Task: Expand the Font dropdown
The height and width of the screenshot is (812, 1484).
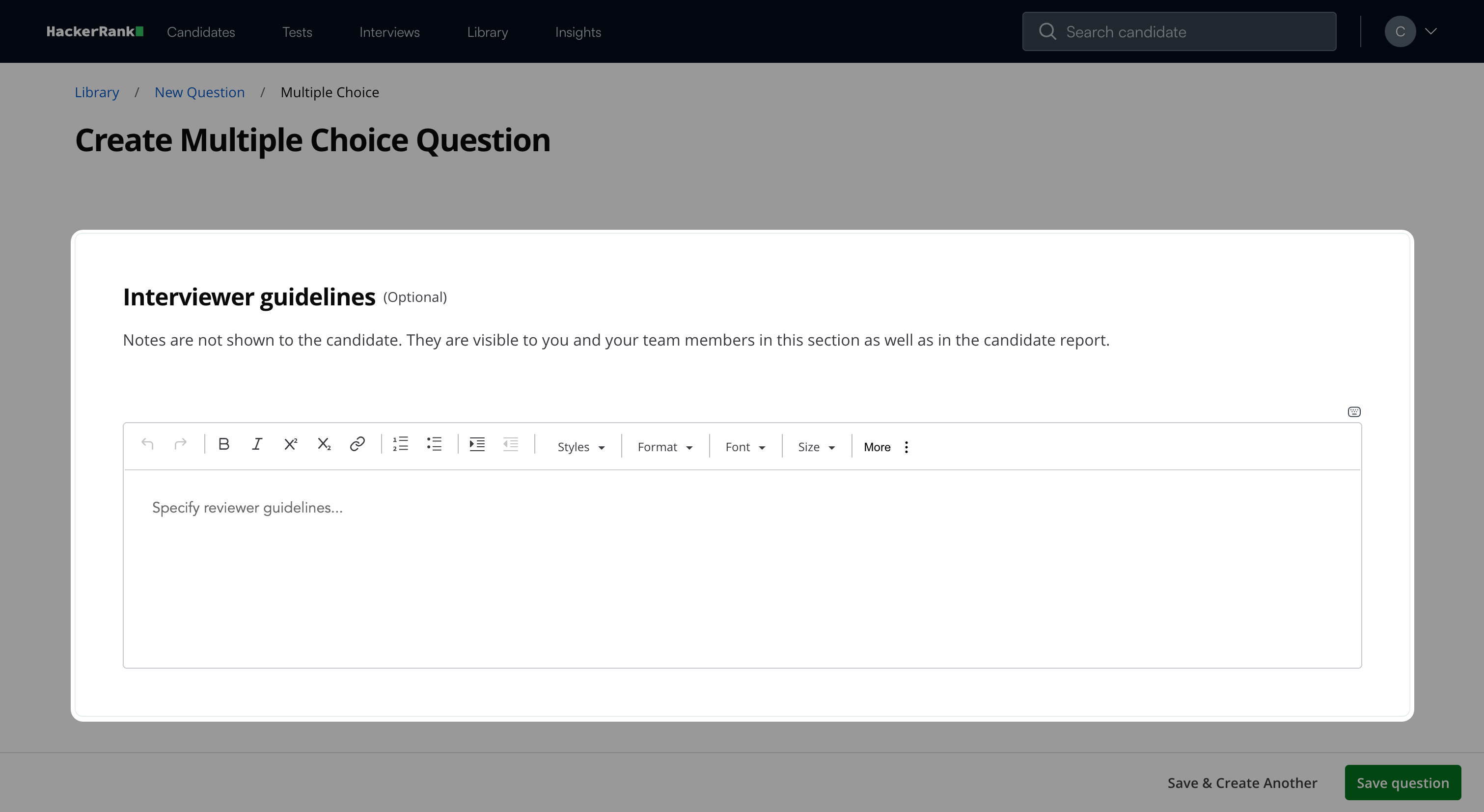Action: pos(745,447)
